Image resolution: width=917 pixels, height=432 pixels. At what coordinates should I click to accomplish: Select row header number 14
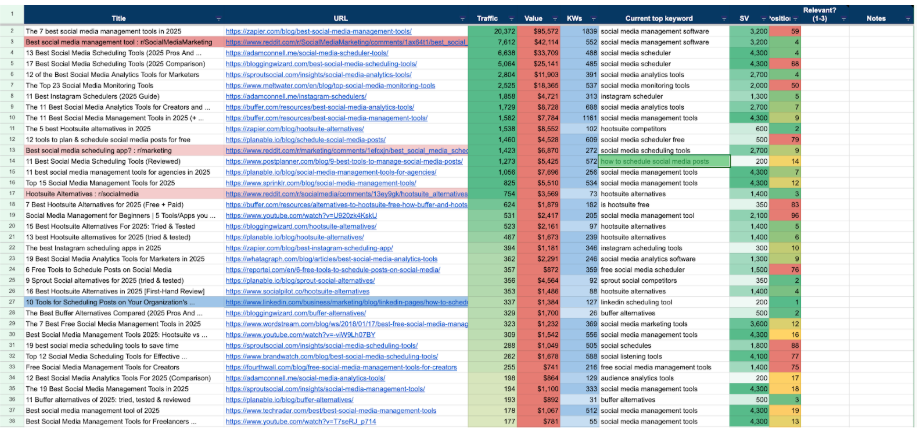point(12,161)
